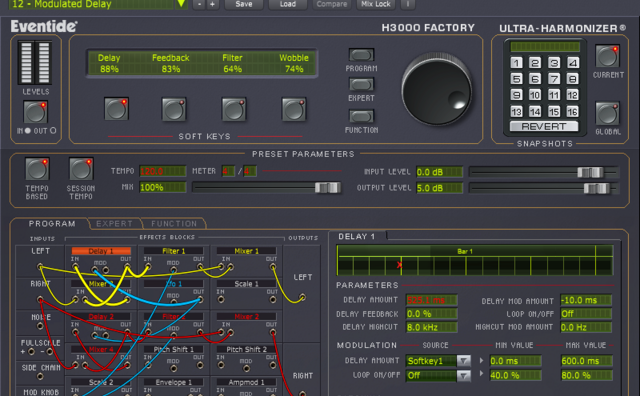
Task: Click the Envelope 1 effect block
Action: 173,383
